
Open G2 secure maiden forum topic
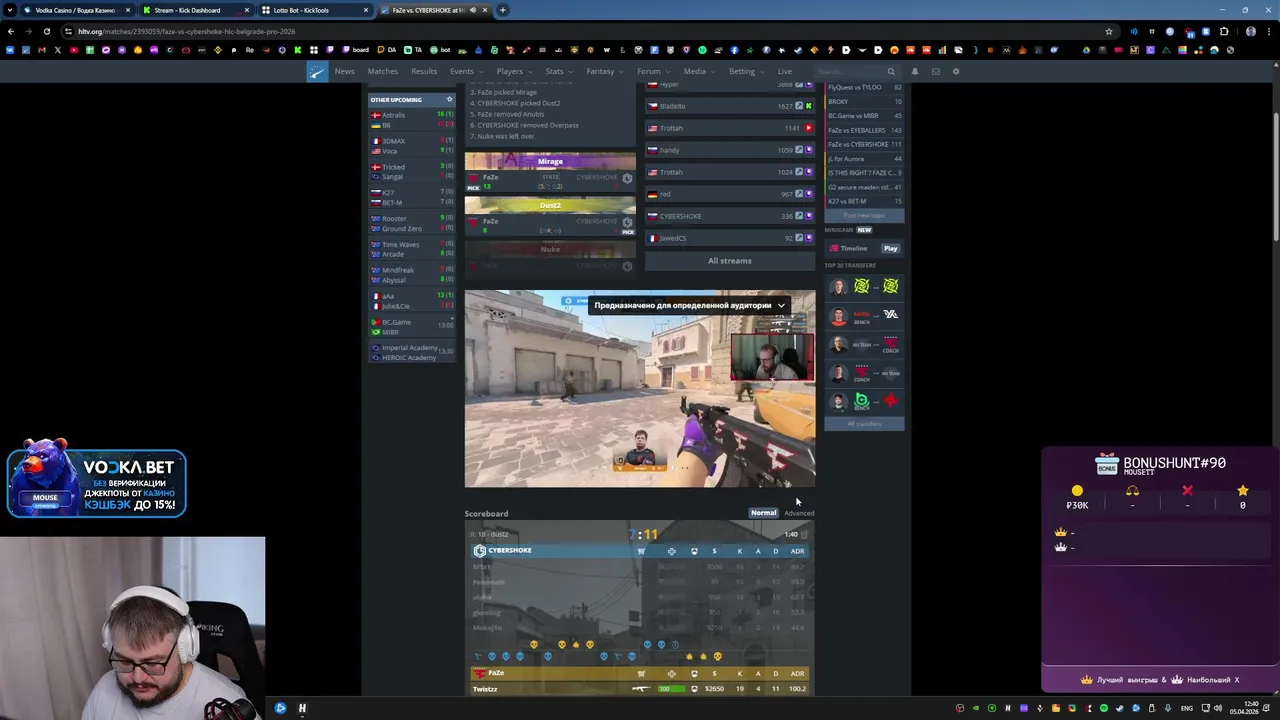pos(865,187)
